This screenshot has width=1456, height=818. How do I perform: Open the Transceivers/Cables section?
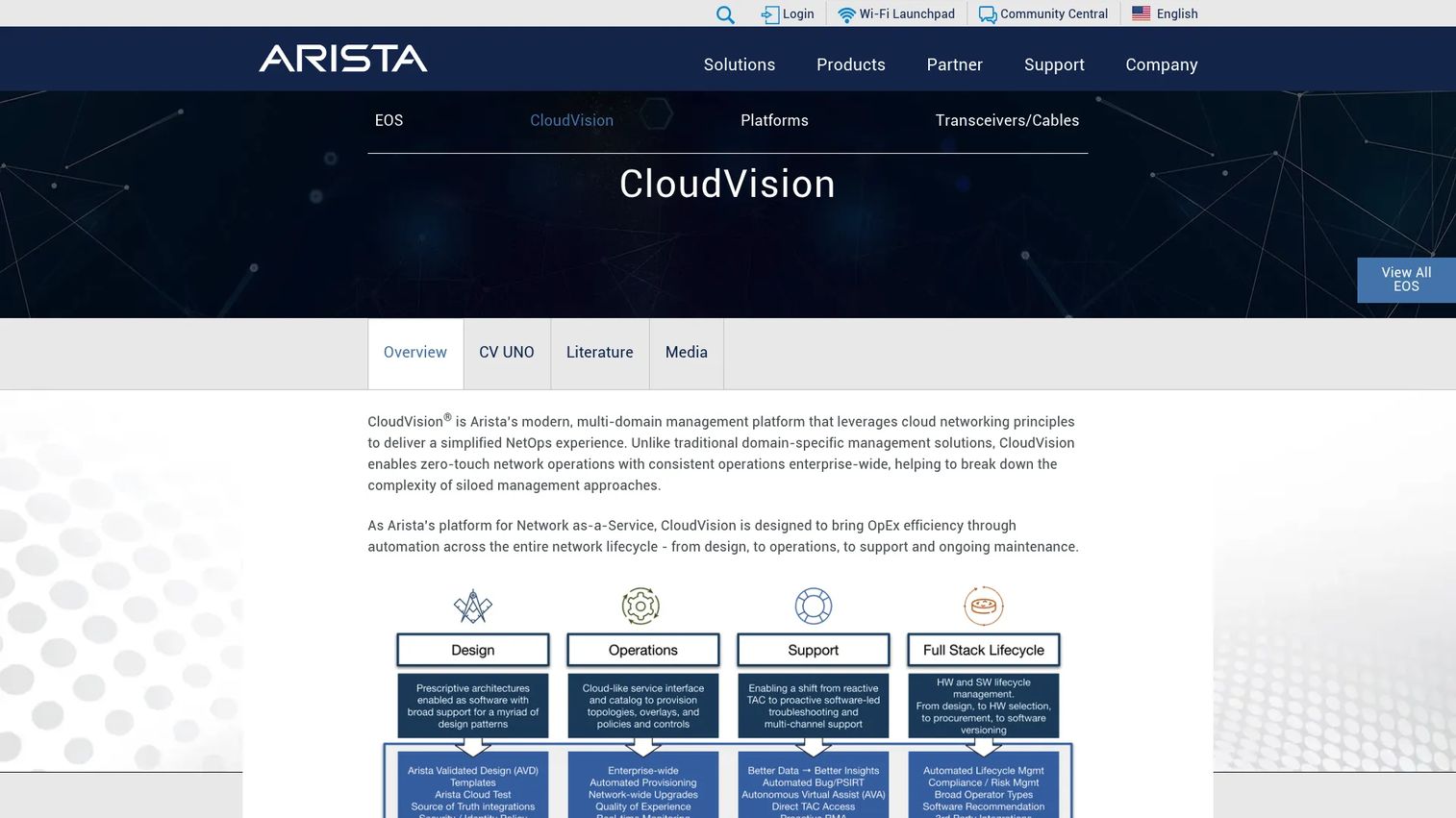[x=1007, y=120]
